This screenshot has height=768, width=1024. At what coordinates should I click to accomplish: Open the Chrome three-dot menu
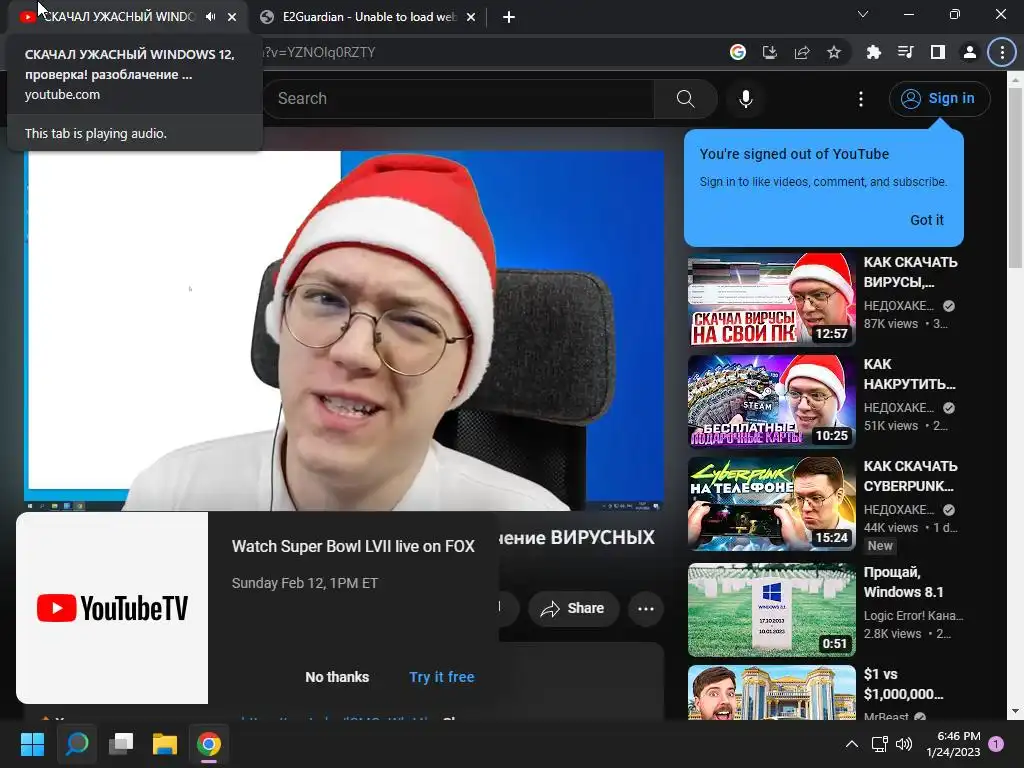[1002, 52]
